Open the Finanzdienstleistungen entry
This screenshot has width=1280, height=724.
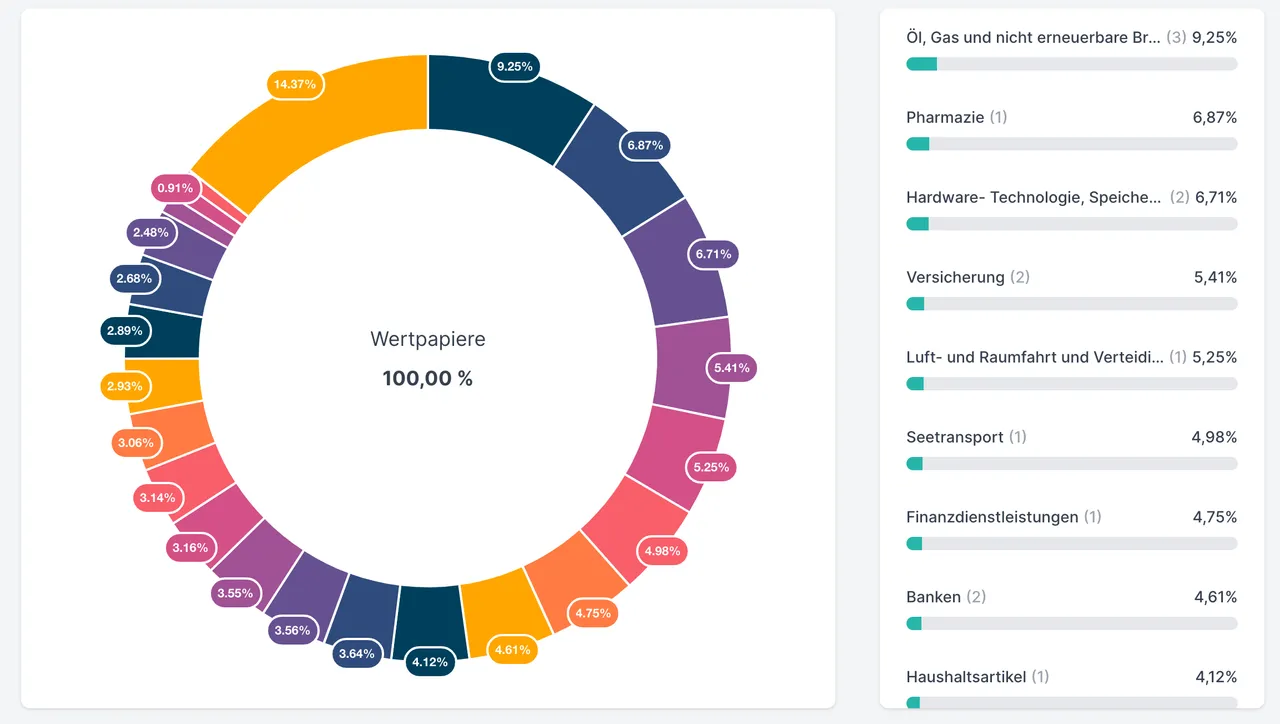[1071, 530]
